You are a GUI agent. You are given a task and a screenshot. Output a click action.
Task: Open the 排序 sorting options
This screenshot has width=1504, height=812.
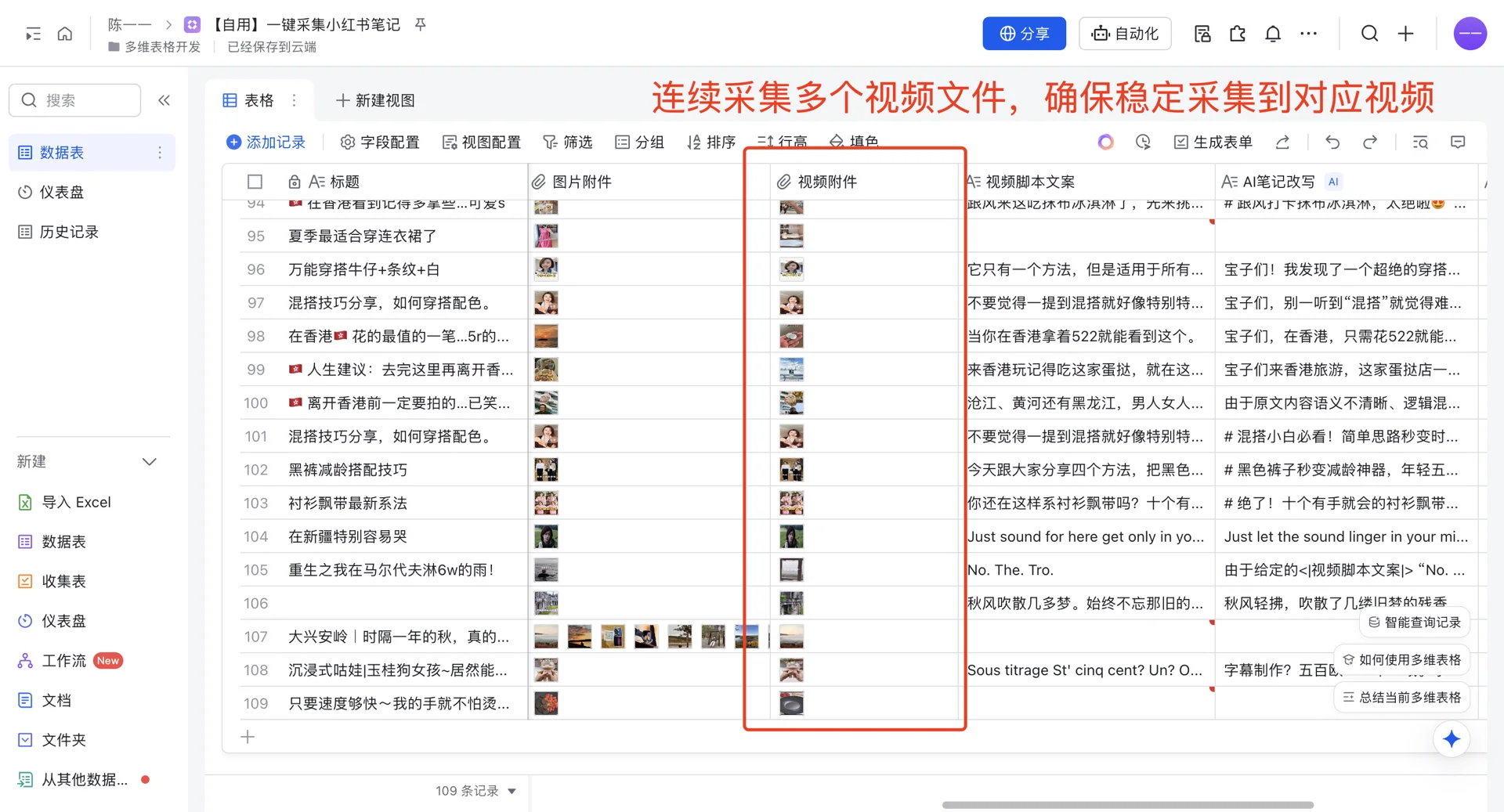click(710, 142)
